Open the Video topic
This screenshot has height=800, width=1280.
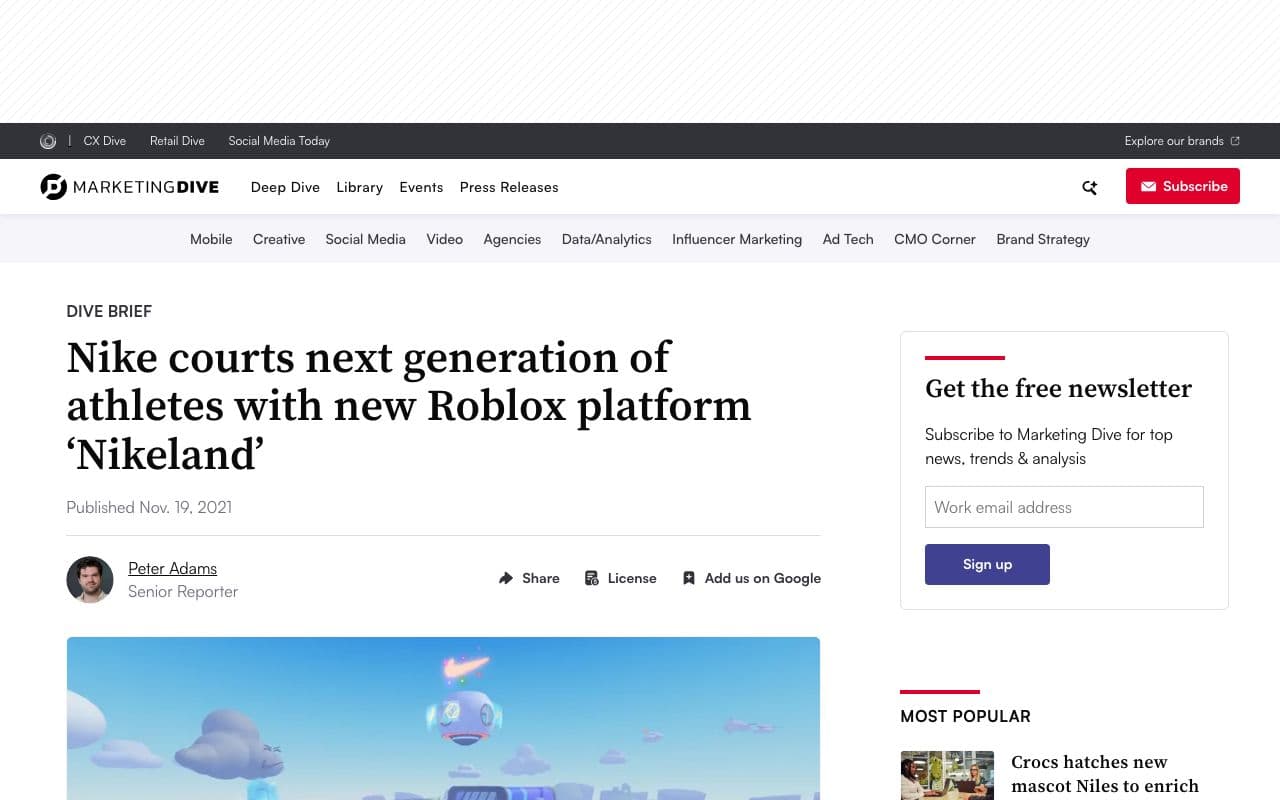[x=445, y=239]
